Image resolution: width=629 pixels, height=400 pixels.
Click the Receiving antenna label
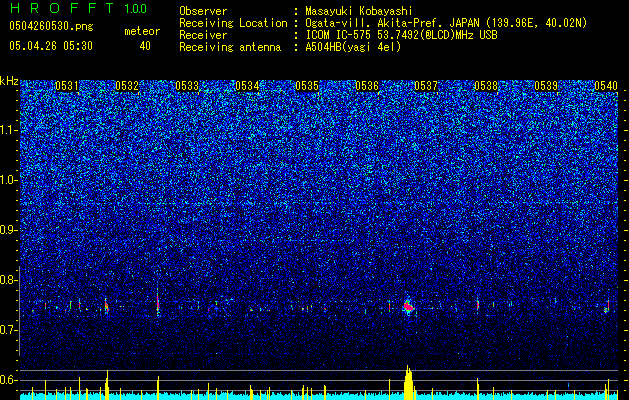coord(230,47)
